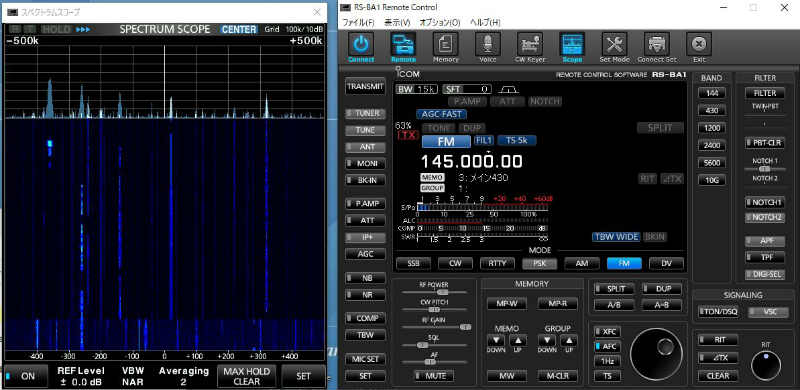Open the ファイル(F) menu

[358, 23]
